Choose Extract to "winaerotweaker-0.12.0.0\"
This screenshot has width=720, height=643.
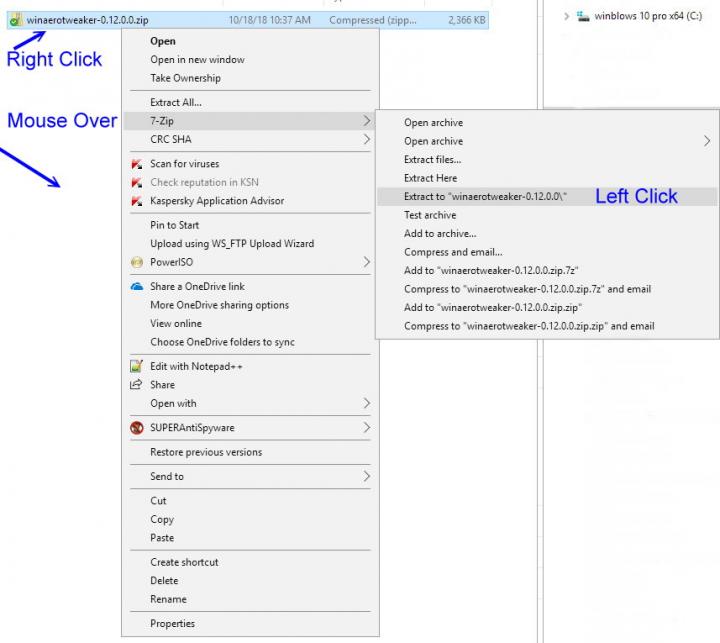485,197
